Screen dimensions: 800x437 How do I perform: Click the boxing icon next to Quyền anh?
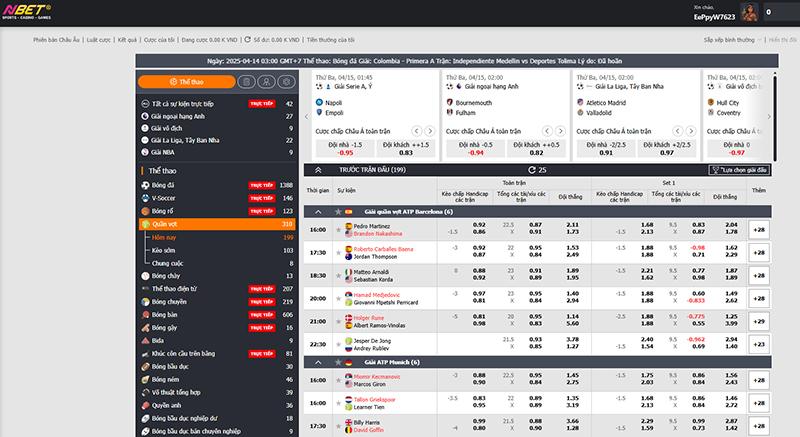point(145,405)
